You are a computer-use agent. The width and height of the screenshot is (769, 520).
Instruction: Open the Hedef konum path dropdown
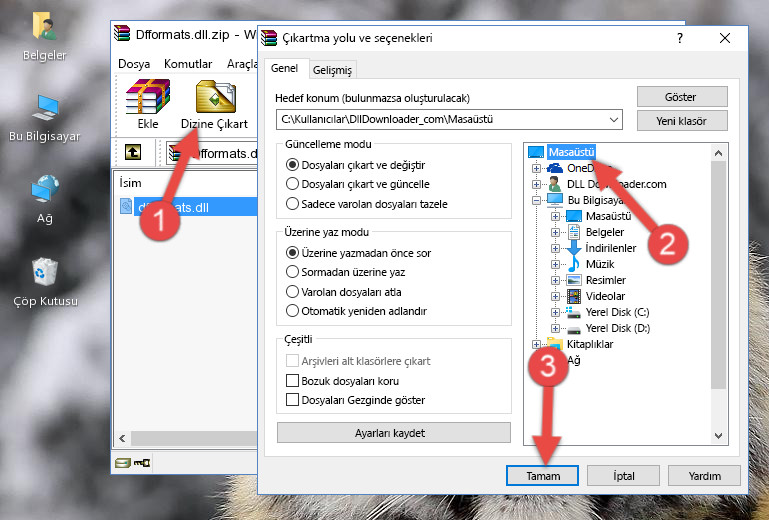pyautogui.click(x=614, y=120)
